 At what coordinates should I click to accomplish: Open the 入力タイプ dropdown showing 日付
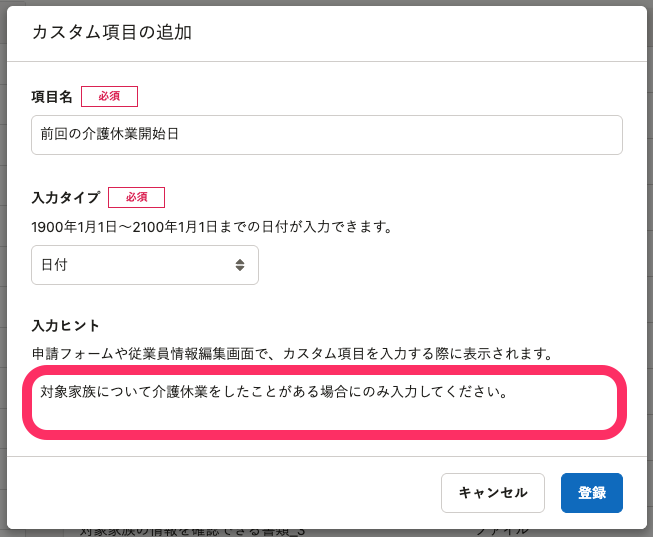click(x=145, y=265)
